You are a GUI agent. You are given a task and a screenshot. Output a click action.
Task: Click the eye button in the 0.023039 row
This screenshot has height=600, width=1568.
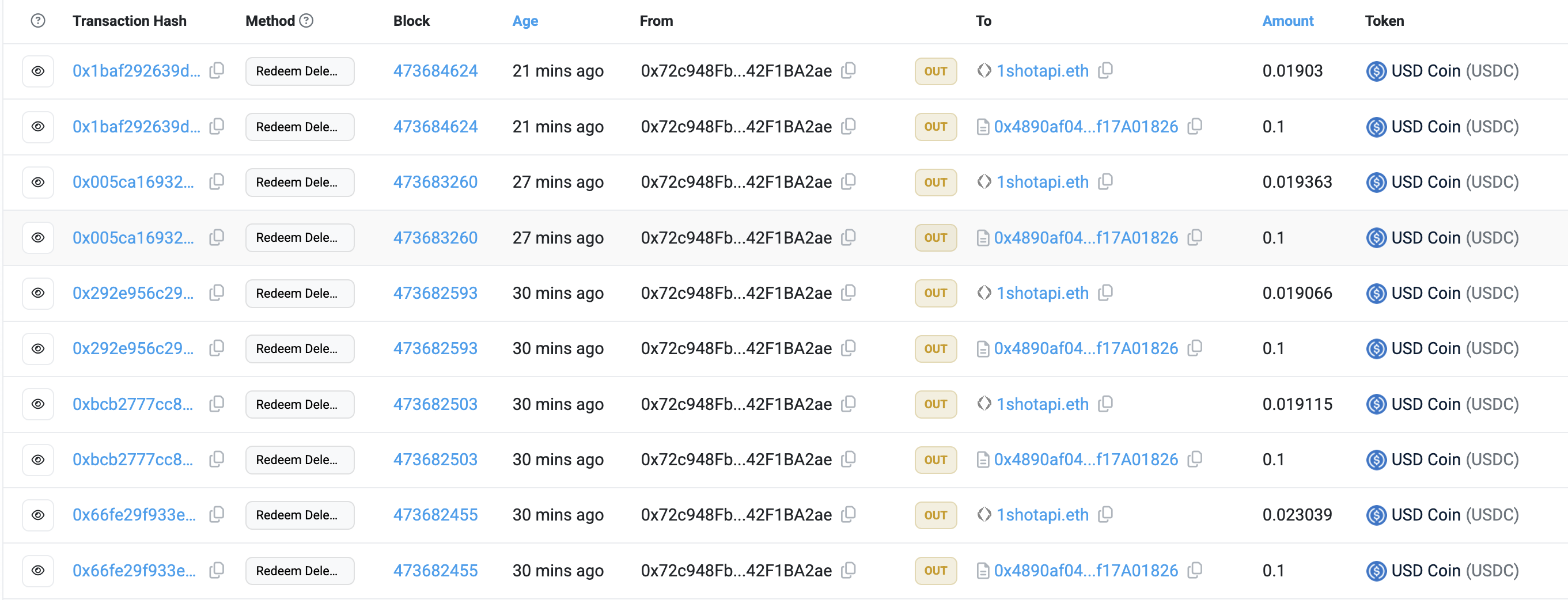[38, 515]
